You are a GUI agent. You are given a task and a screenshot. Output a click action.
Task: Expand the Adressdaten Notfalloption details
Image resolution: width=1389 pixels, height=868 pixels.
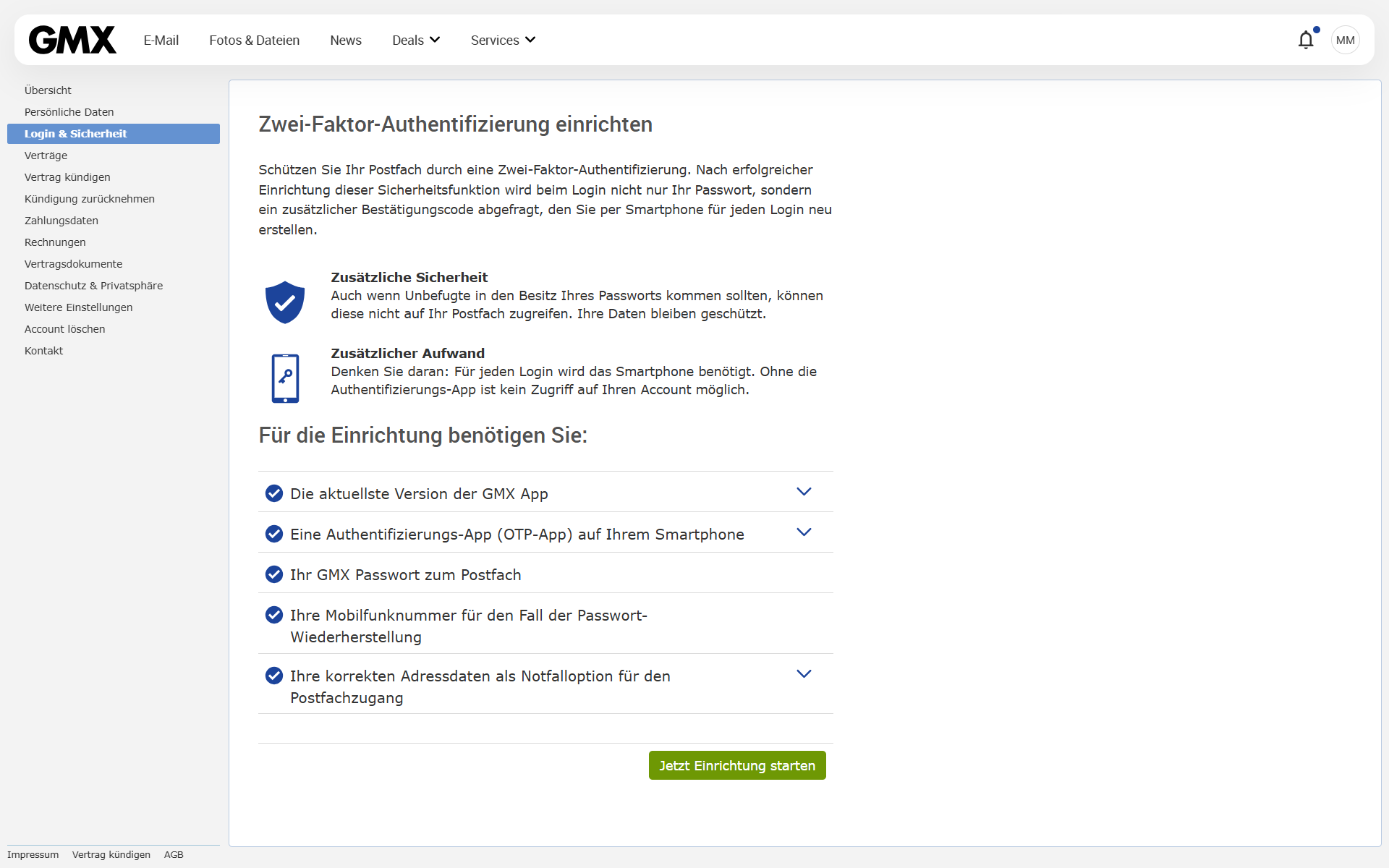(x=804, y=674)
